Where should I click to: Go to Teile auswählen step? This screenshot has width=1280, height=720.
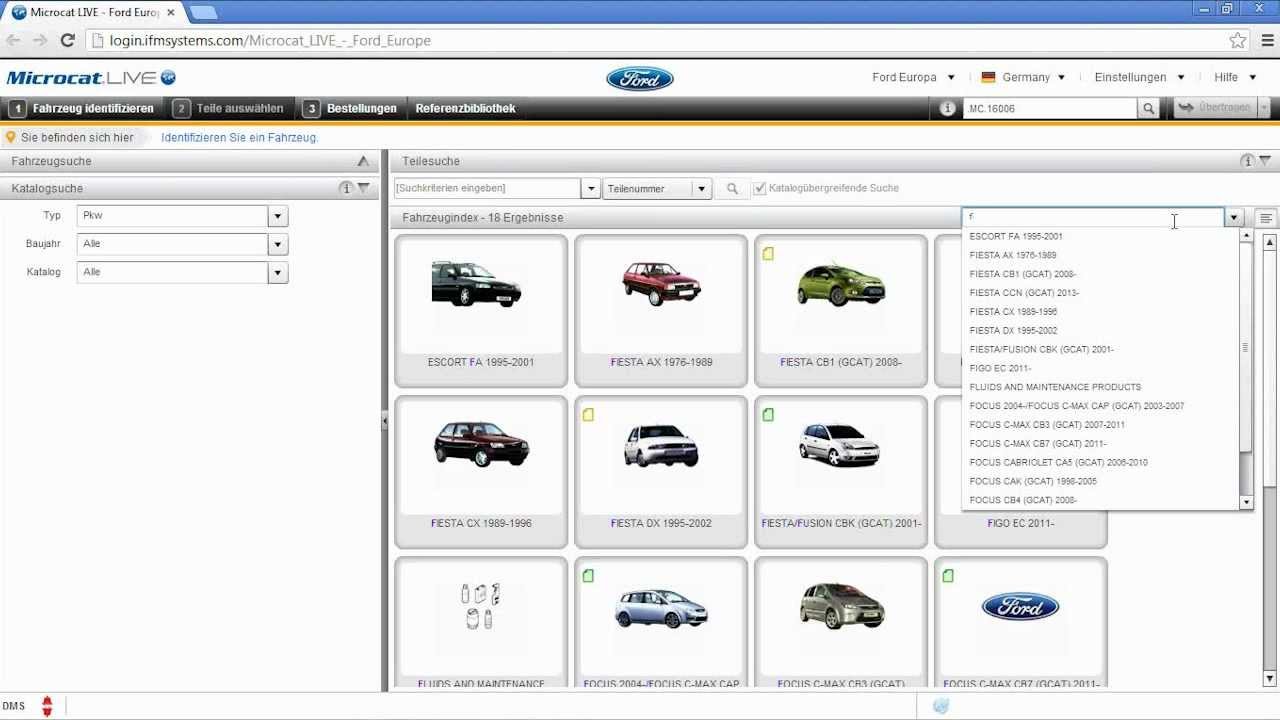[x=229, y=108]
